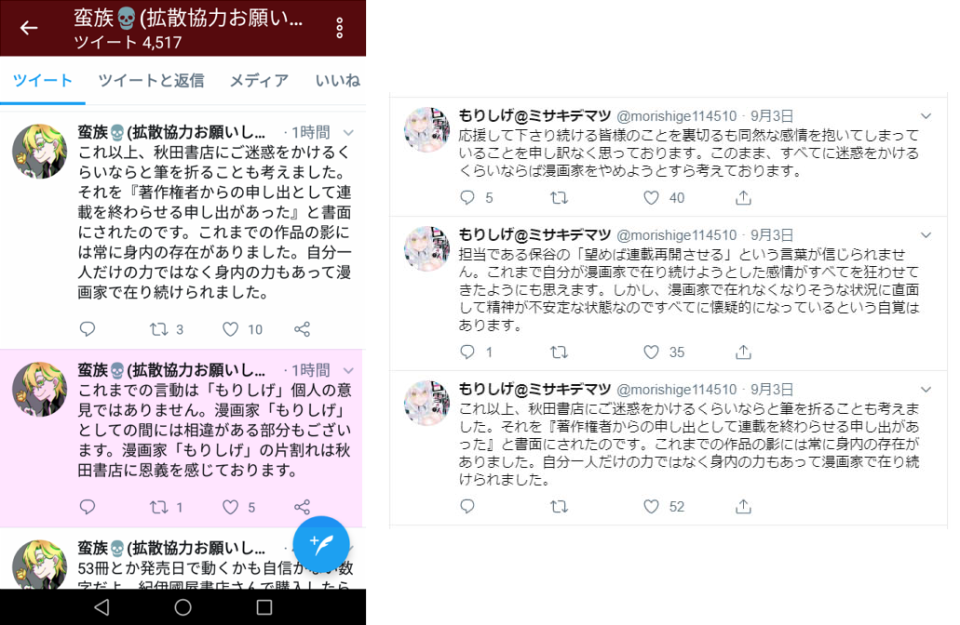
Task: Tap the back arrow in the header
Action: point(28,28)
